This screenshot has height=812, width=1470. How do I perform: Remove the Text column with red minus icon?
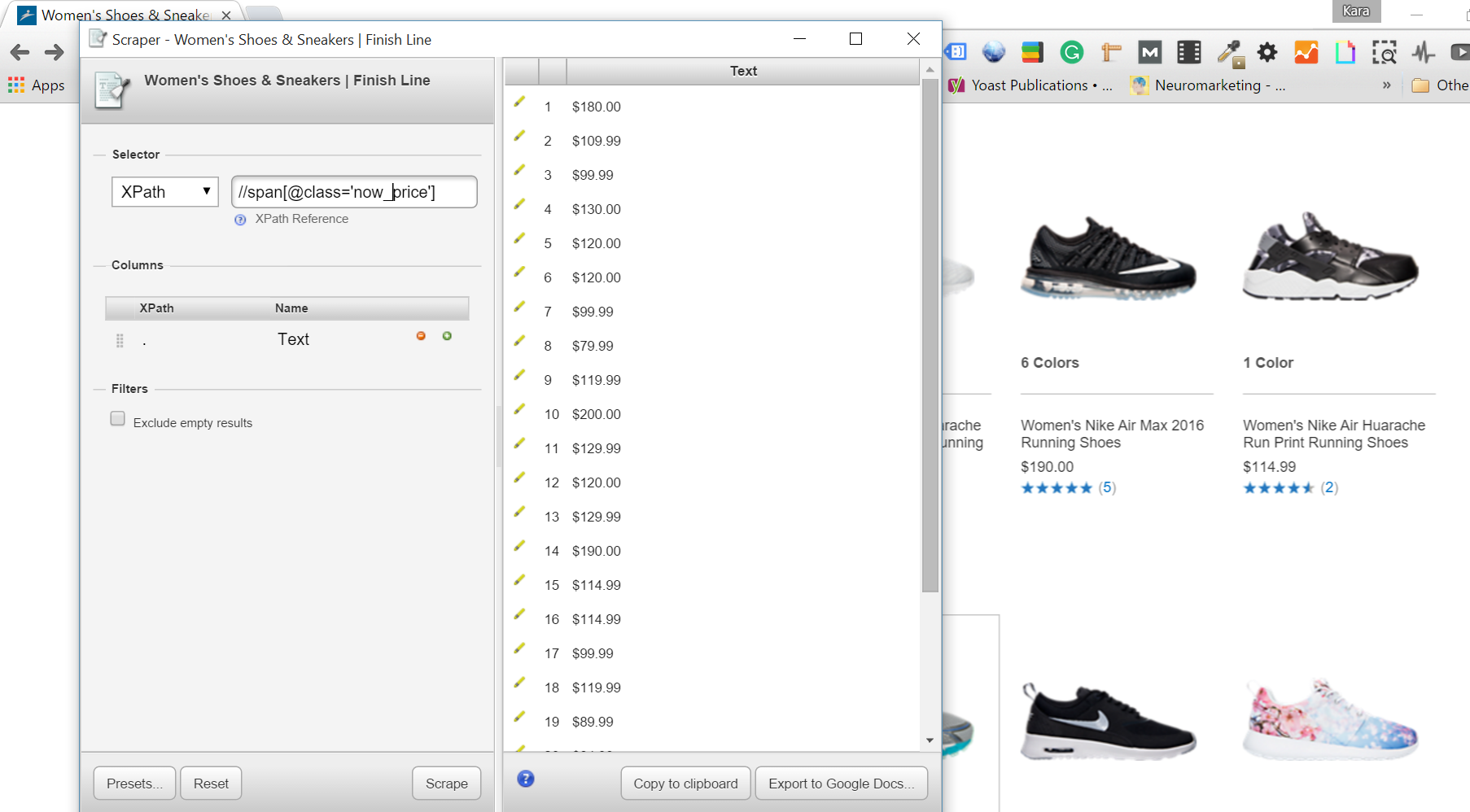pyautogui.click(x=421, y=336)
